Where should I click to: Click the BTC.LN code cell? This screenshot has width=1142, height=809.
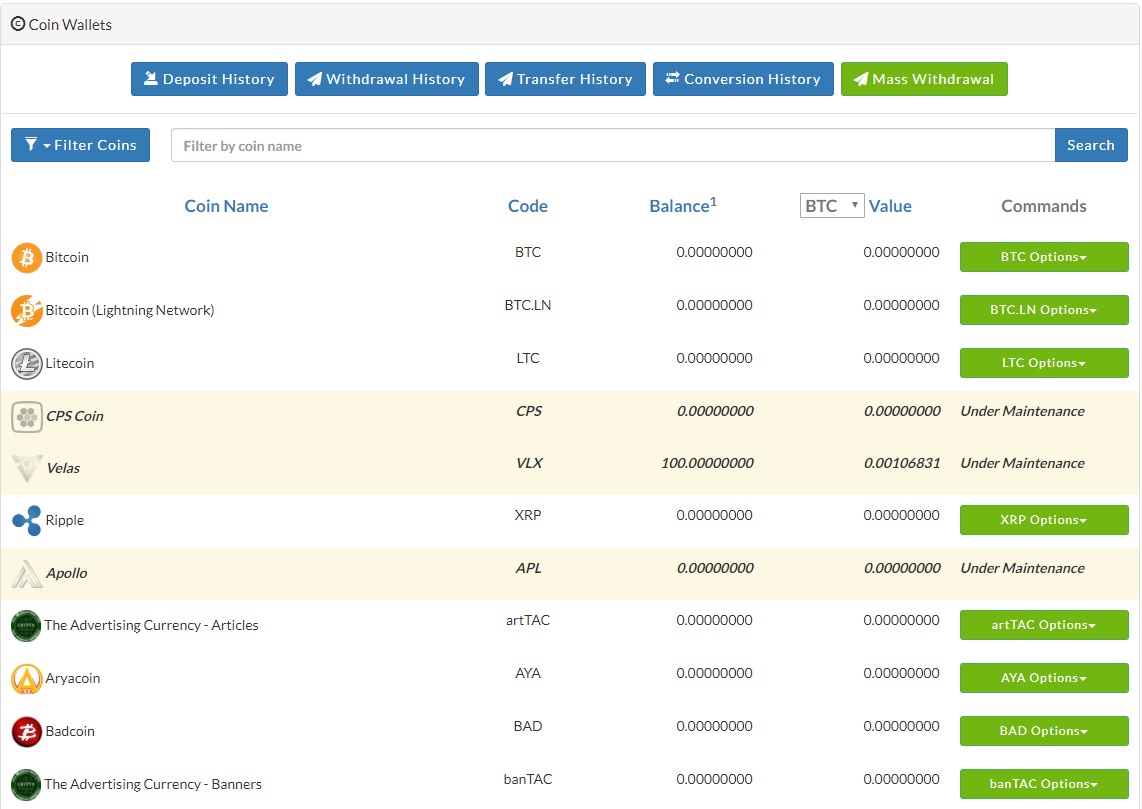coord(528,305)
